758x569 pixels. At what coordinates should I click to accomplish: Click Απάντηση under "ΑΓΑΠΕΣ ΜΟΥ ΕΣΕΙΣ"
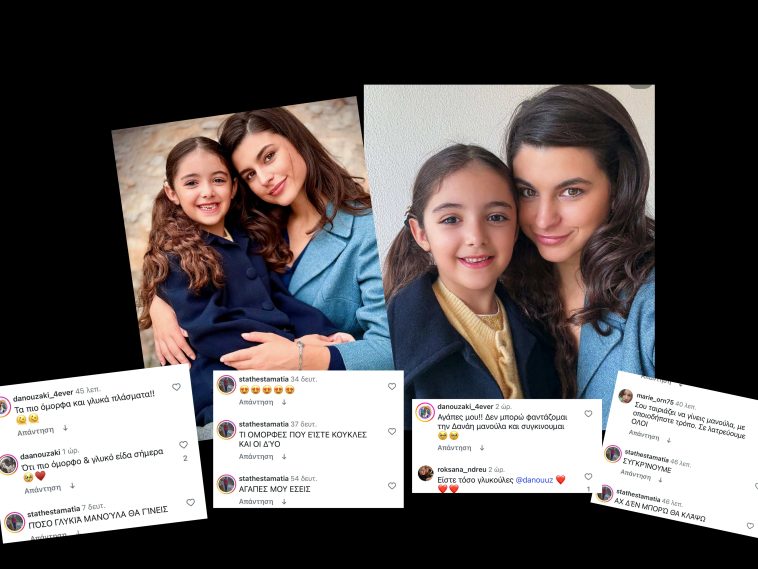[x=256, y=502]
